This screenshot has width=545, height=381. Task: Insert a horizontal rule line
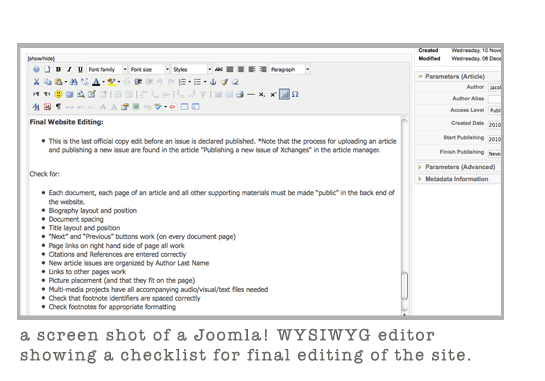pos(251,94)
